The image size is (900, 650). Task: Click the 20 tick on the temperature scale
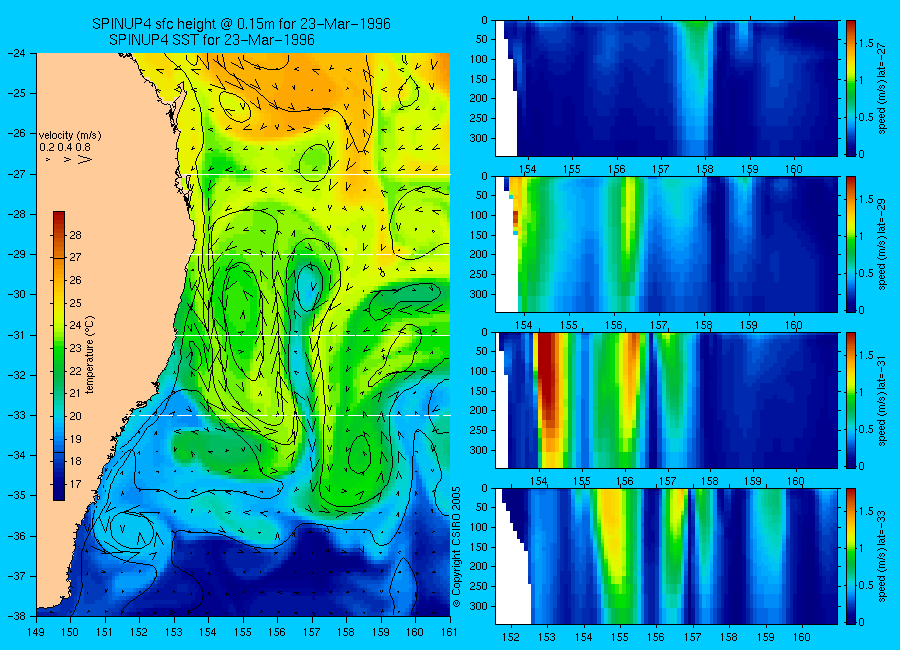click(x=75, y=416)
